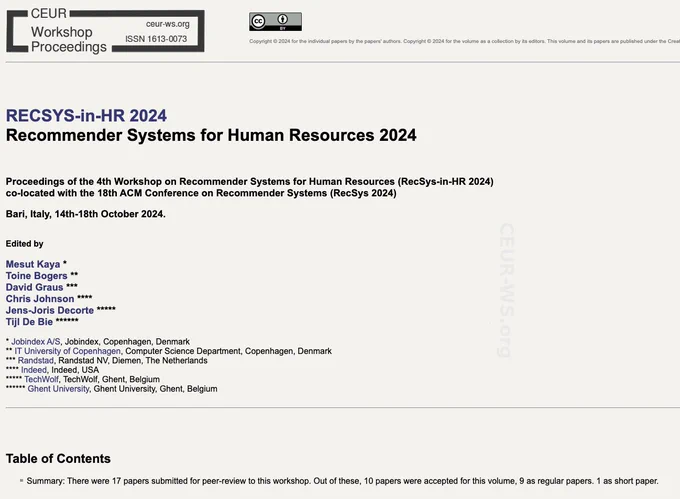Visit the Indeed affiliation link
The width and height of the screenshot is (680, 499).
tap(34, 370)
